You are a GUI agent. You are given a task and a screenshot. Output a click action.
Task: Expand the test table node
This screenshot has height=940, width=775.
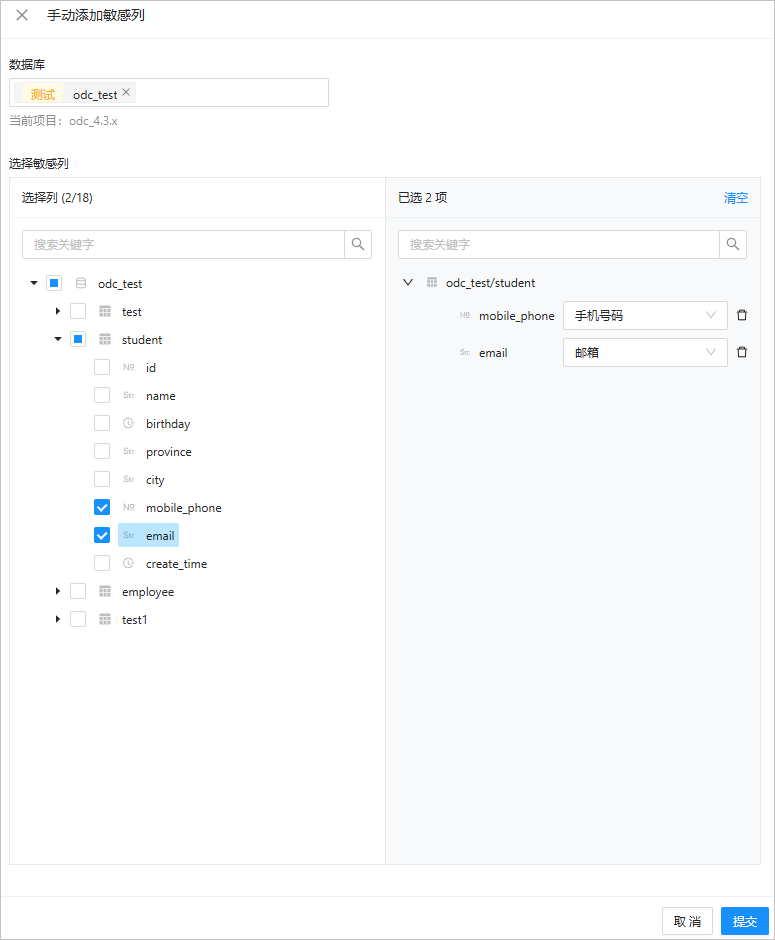[58, 311]
